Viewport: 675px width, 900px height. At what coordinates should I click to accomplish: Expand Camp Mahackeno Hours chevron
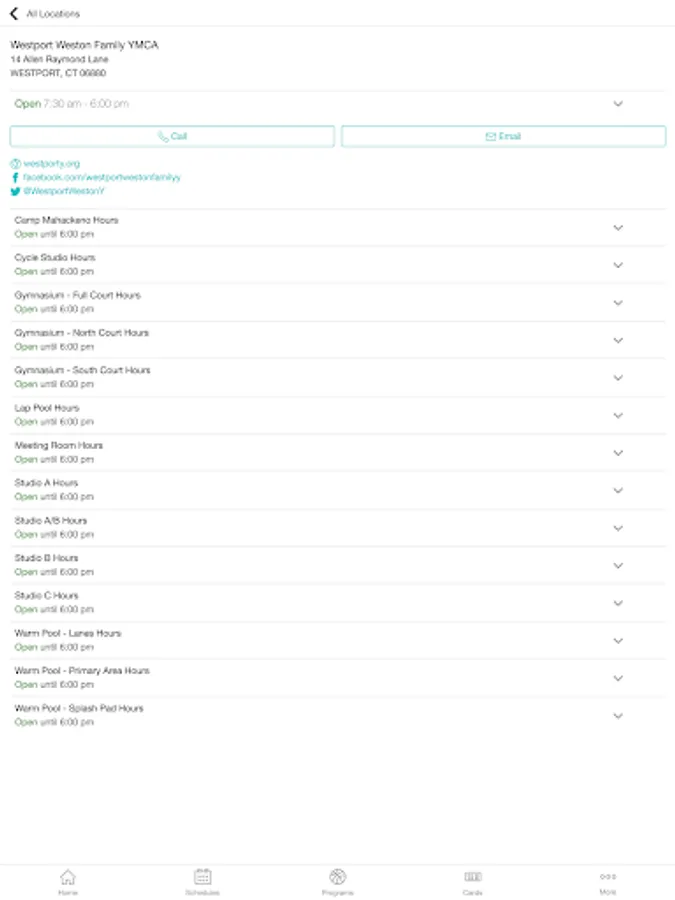(618, 228)
